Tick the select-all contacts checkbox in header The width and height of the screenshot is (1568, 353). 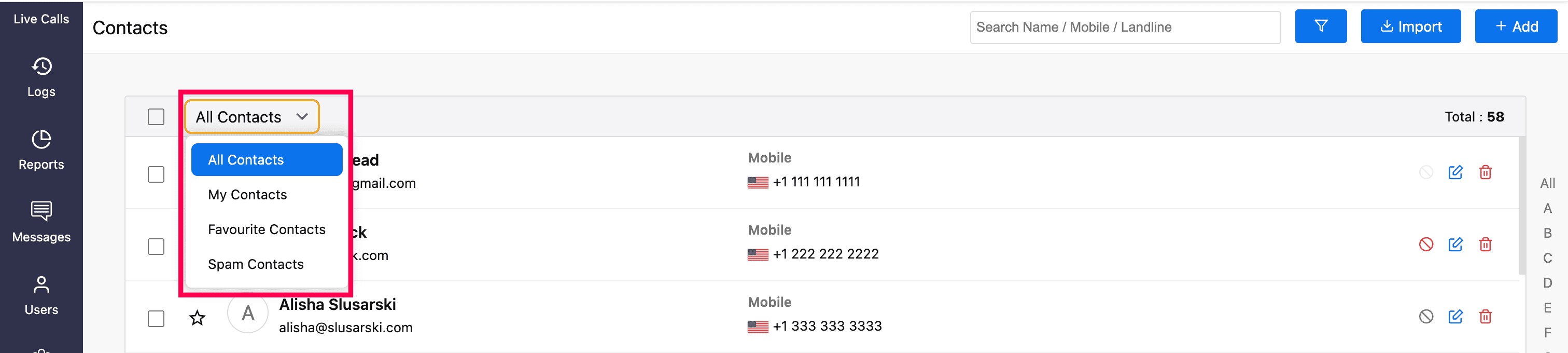coord(156,117)
